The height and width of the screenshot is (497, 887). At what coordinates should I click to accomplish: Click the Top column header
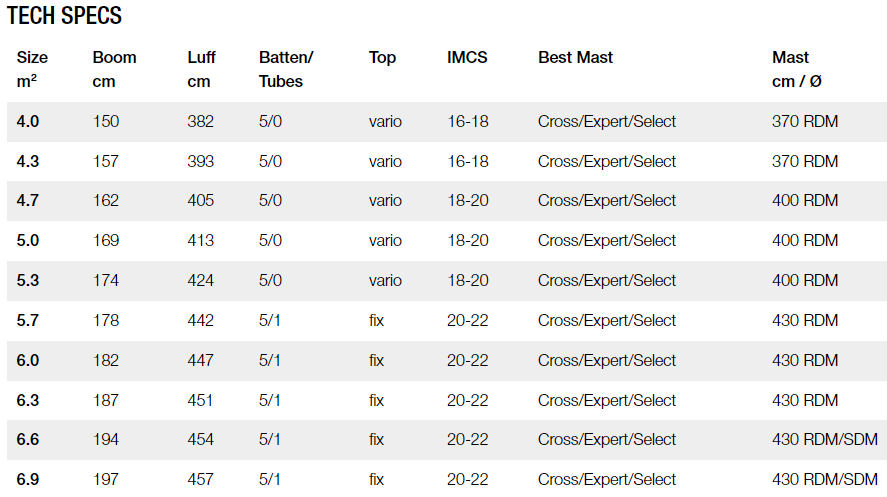pos(382,58)
